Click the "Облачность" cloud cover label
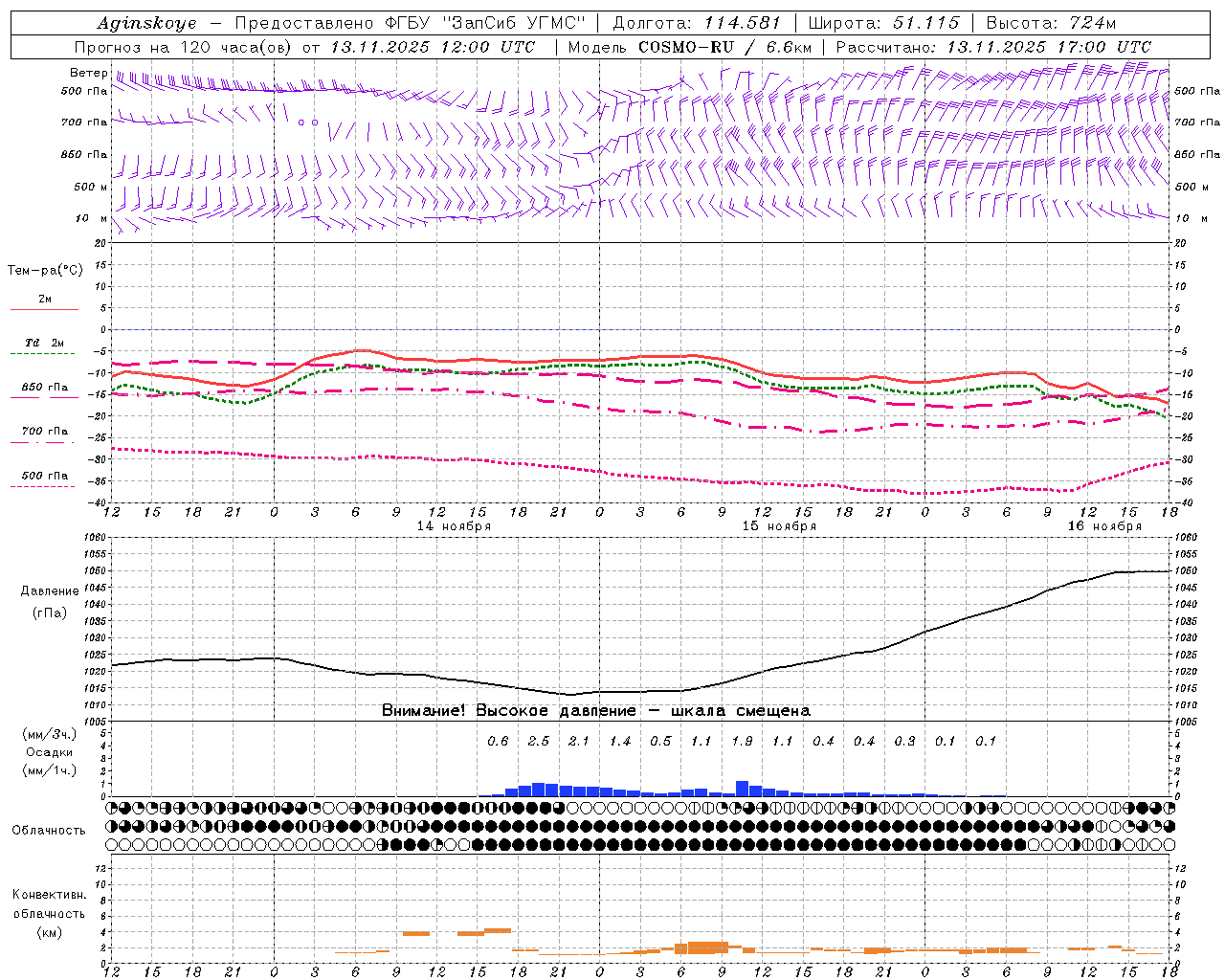 tap(49, 830)
